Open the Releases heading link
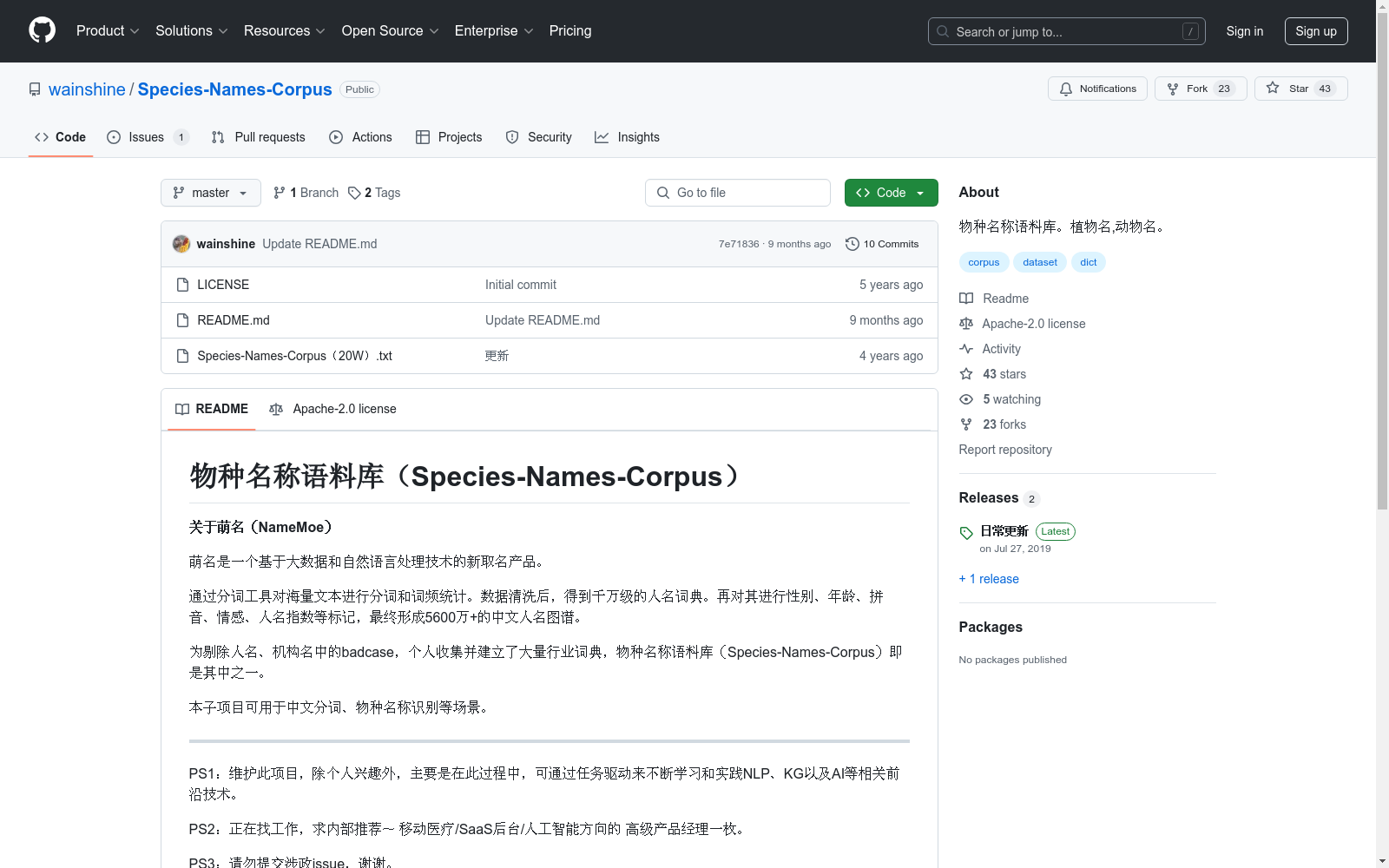 click(x=989, y=497)
